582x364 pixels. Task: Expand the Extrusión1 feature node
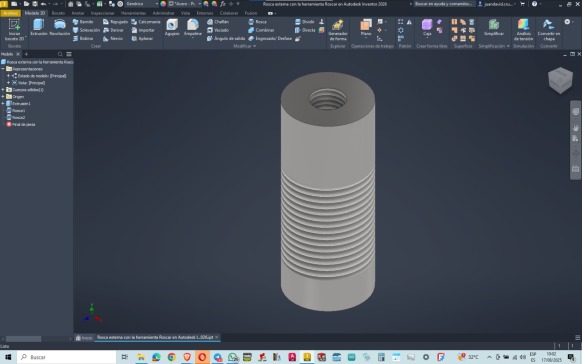coord(3,104)
